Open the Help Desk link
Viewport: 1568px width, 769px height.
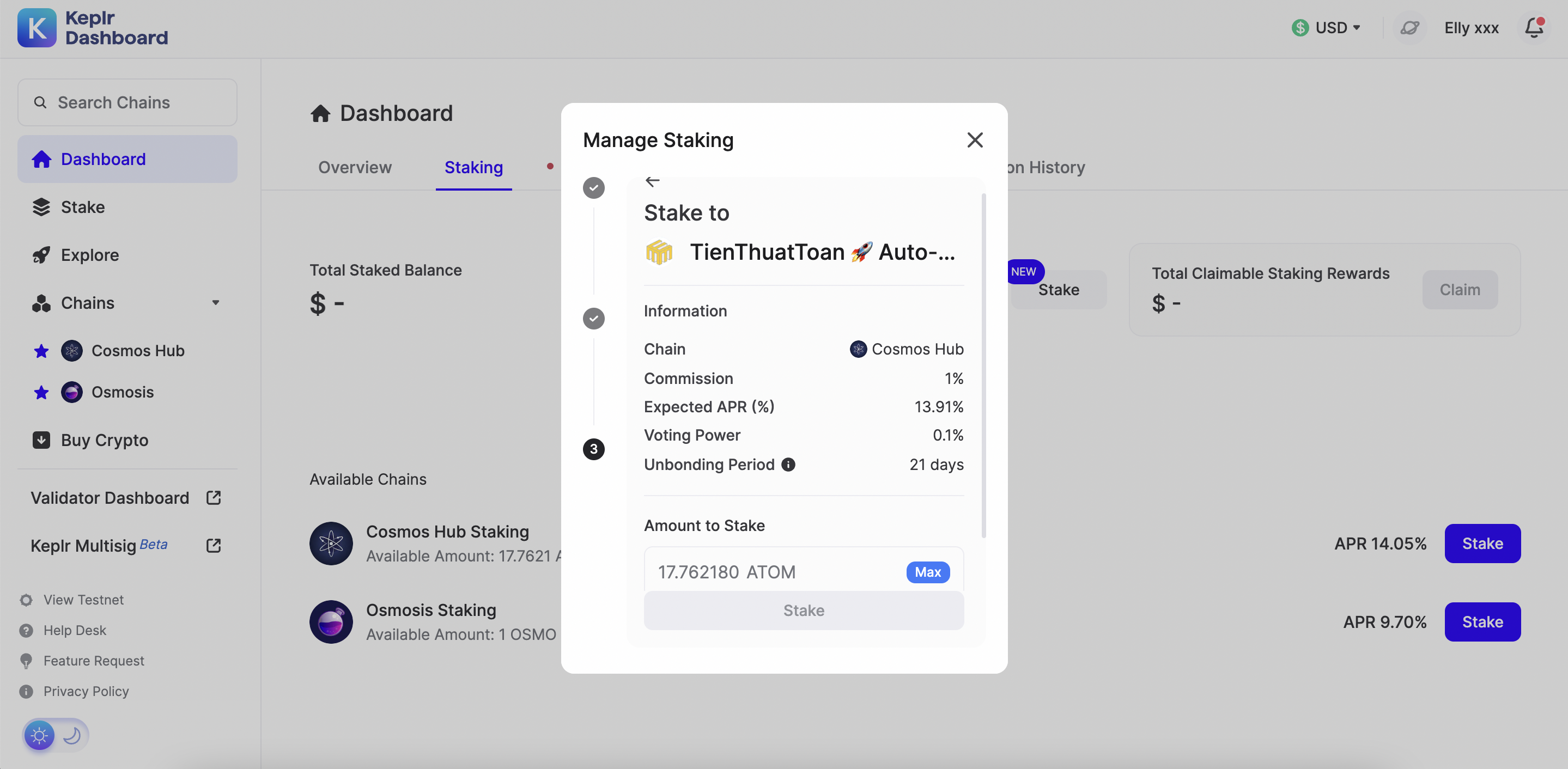(75, 630)
